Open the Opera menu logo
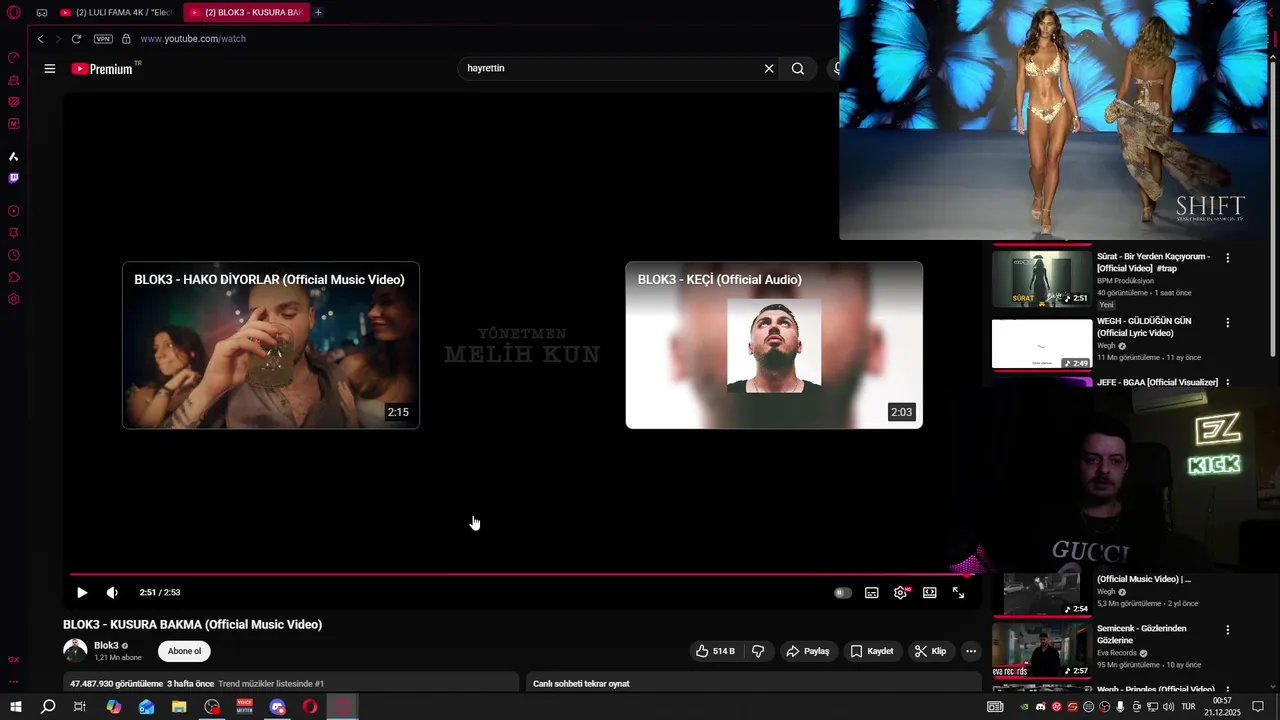The height and width of the screenshot is (720, 1280). coord(14,12)
